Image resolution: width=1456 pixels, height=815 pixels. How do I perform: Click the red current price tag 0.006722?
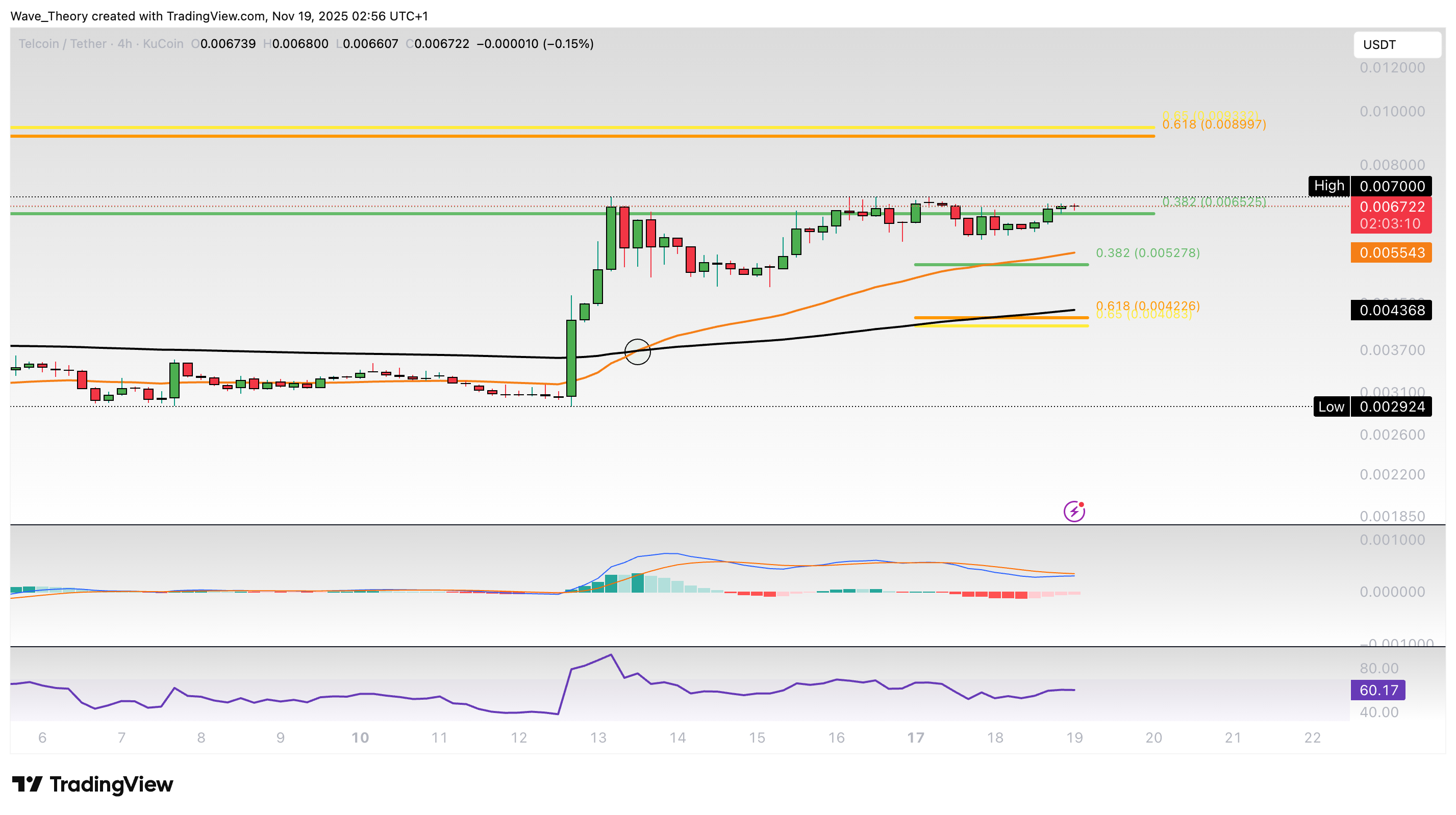click(1391, 208)
